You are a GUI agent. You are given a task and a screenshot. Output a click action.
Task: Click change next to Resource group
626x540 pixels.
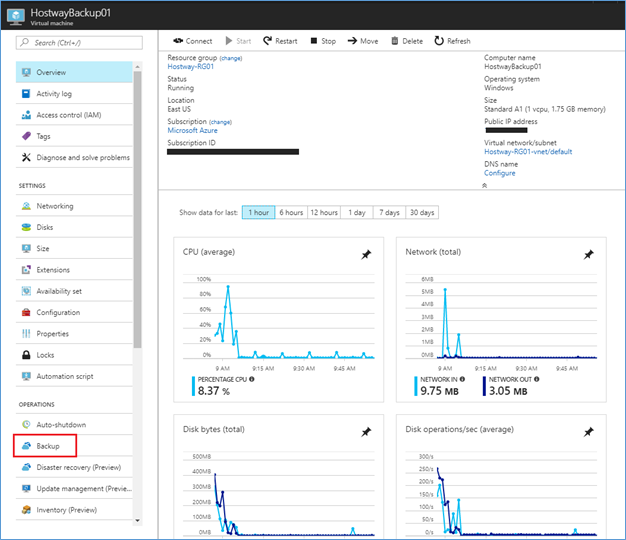[x=231, y=58]
